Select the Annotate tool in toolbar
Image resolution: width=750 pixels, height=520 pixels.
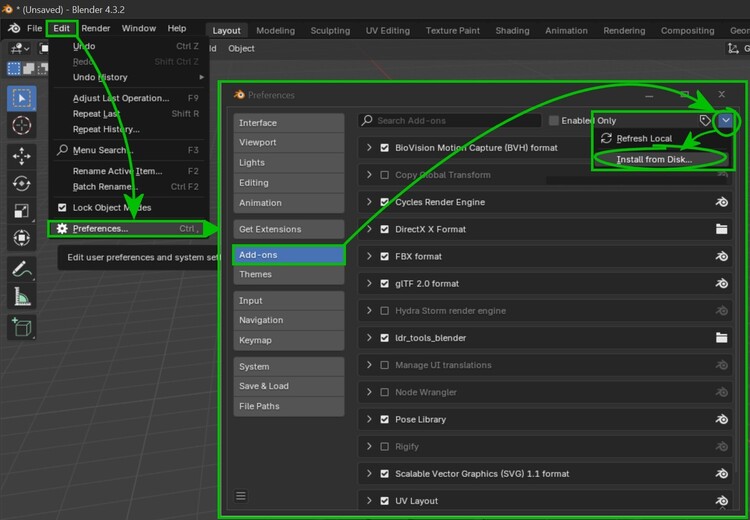tap(21, 269)
